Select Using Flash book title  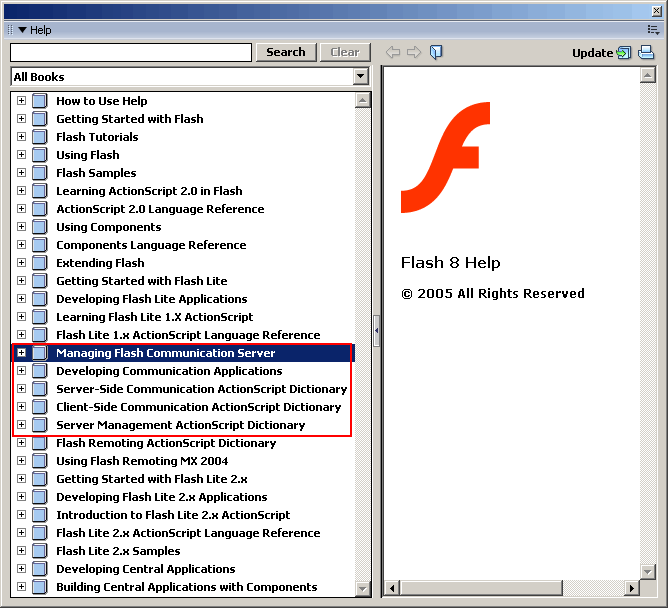(88, 155)
